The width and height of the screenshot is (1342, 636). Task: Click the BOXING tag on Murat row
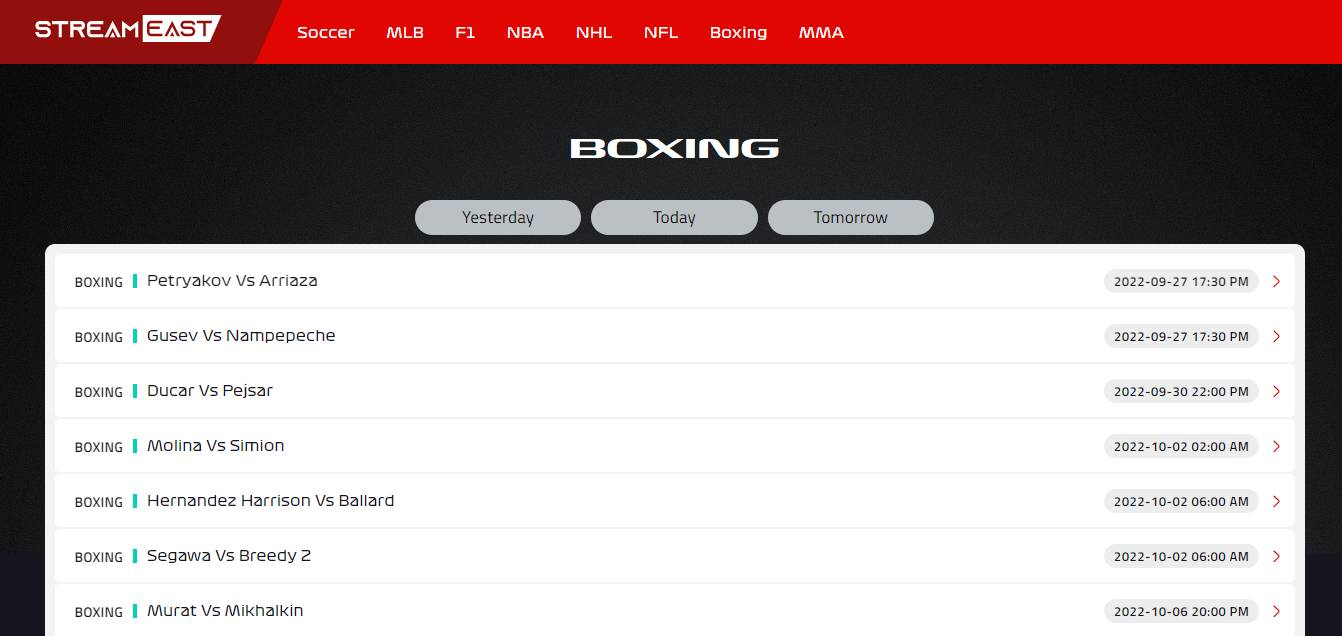tap(99, 613)
